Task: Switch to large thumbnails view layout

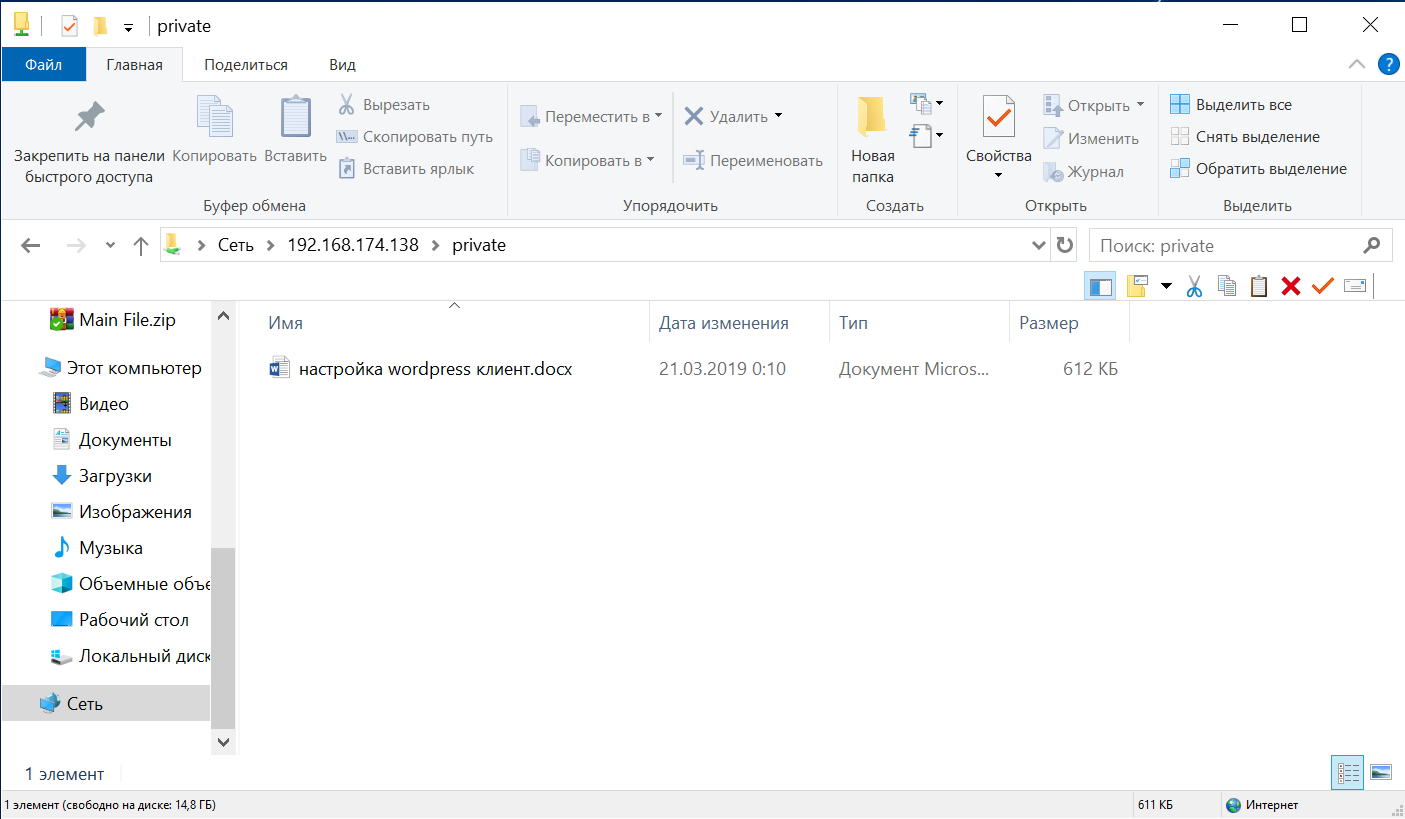Action: (x=1381, y=772)
